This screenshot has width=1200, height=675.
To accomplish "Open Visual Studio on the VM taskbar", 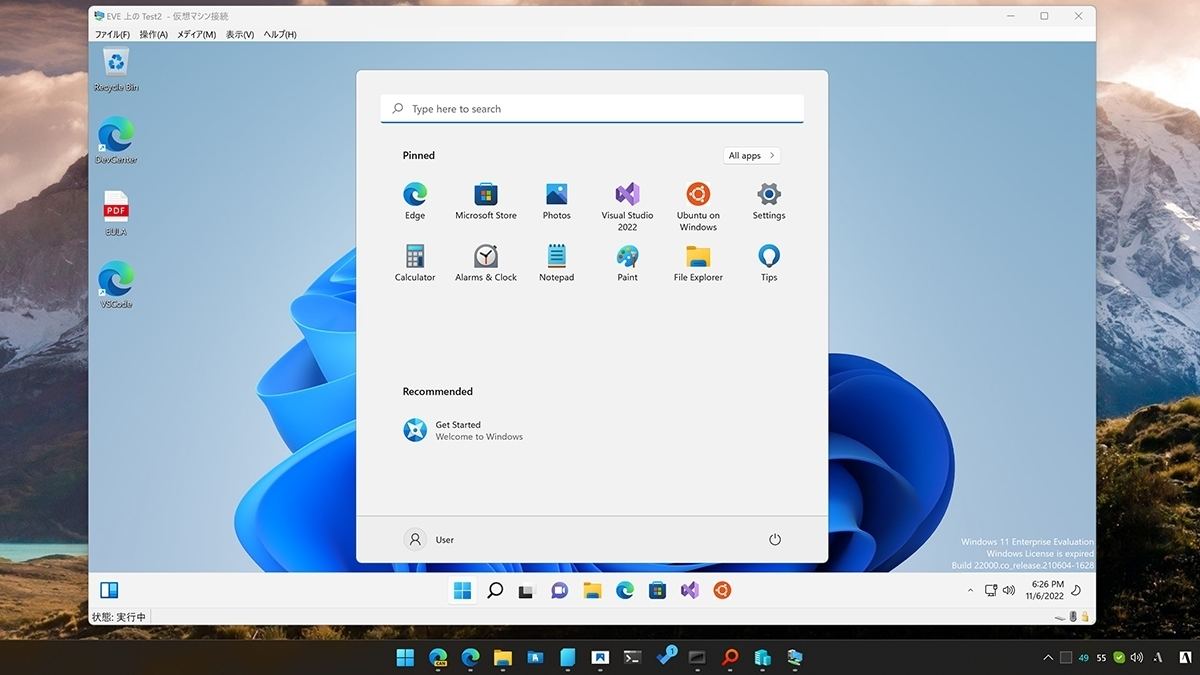I will [x=690, y=590].
